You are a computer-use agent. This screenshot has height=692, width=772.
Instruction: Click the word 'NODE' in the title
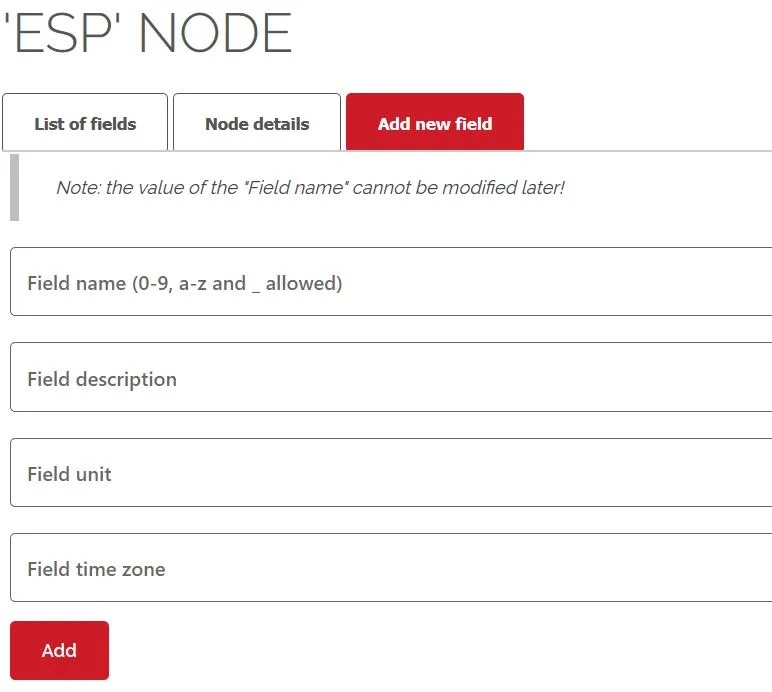(216, 33)
